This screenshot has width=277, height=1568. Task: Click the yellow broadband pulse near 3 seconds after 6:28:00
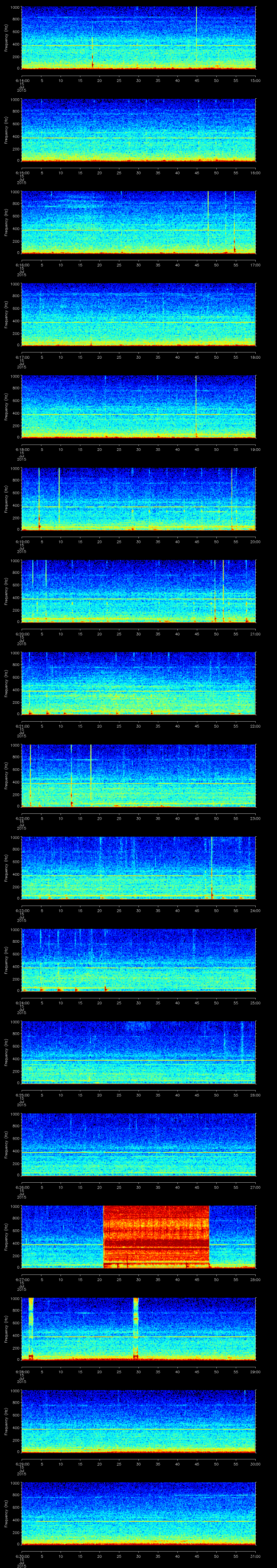31,1329
